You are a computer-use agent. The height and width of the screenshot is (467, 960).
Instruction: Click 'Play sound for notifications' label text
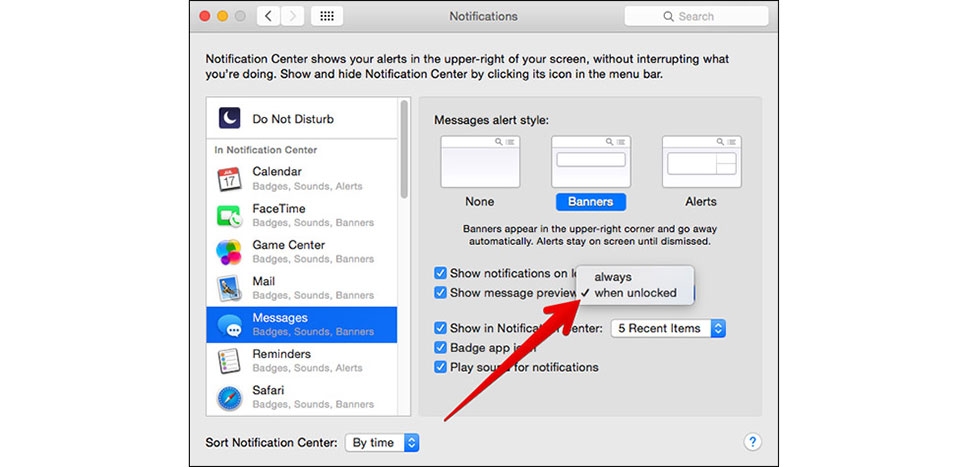pos(524,367)
